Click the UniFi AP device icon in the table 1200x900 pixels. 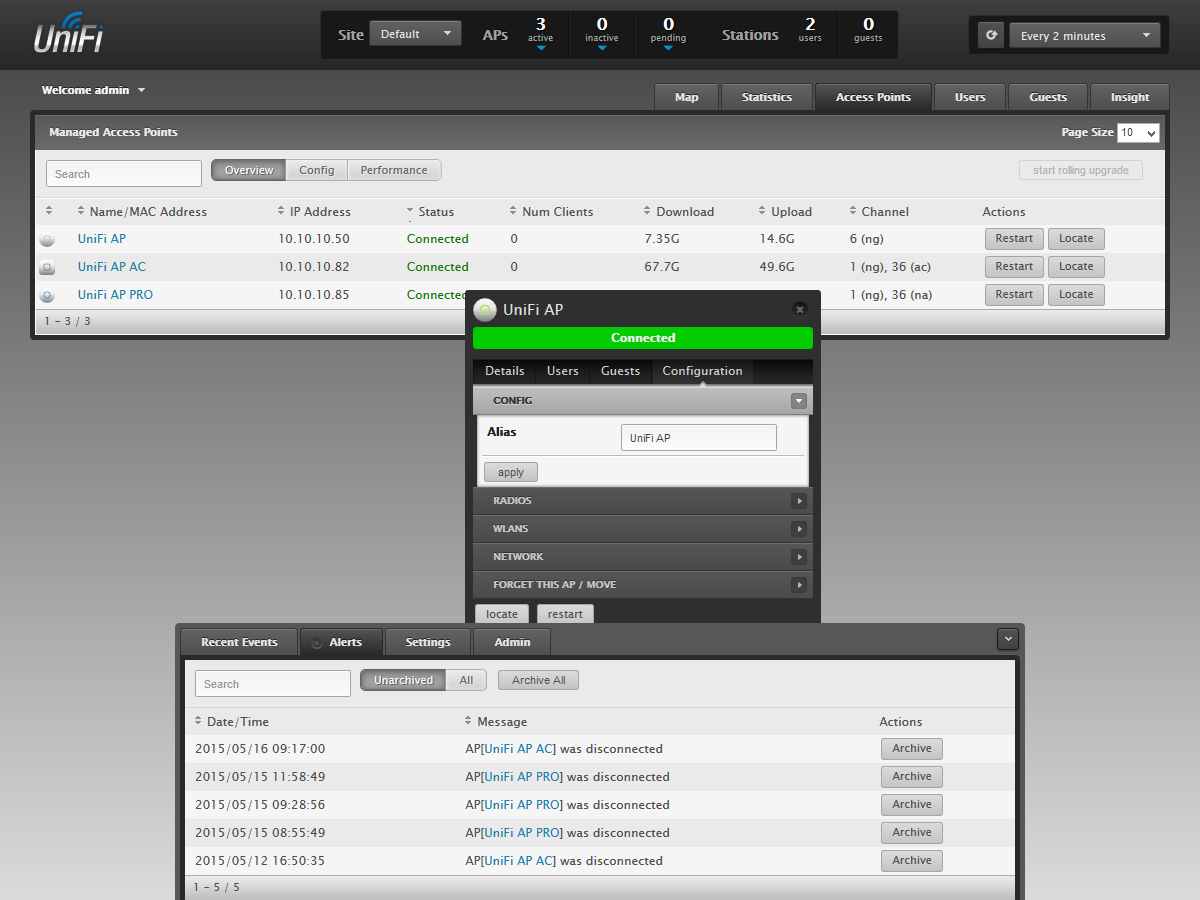click(47, 240)
